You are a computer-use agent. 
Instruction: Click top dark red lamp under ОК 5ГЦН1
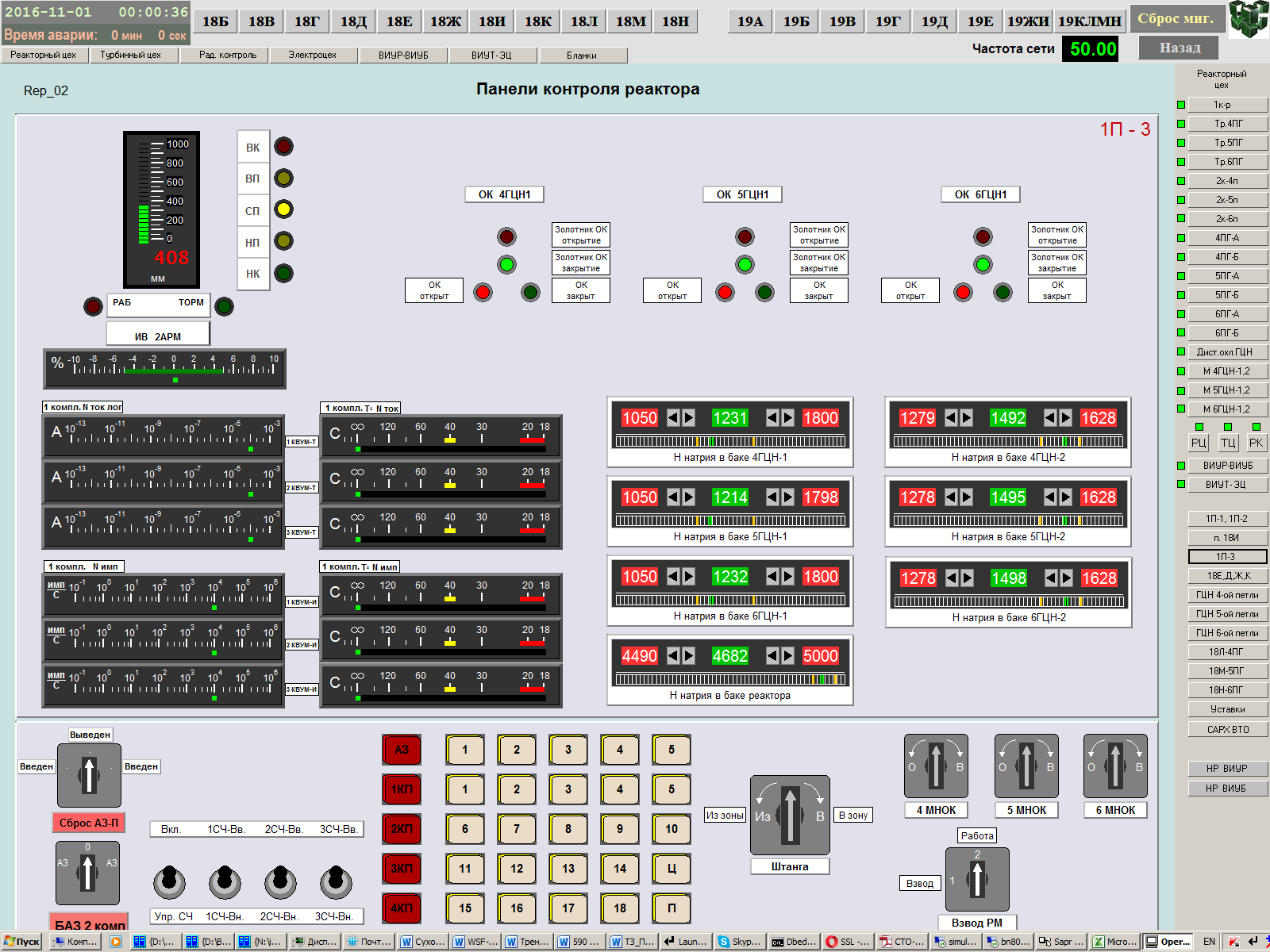[x=745, y=236]
